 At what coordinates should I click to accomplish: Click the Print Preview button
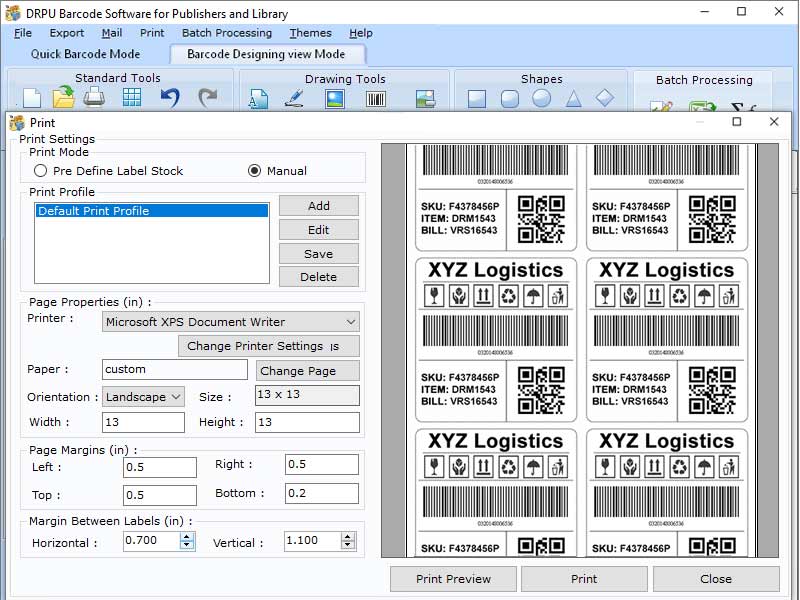[x=451, y=578]
